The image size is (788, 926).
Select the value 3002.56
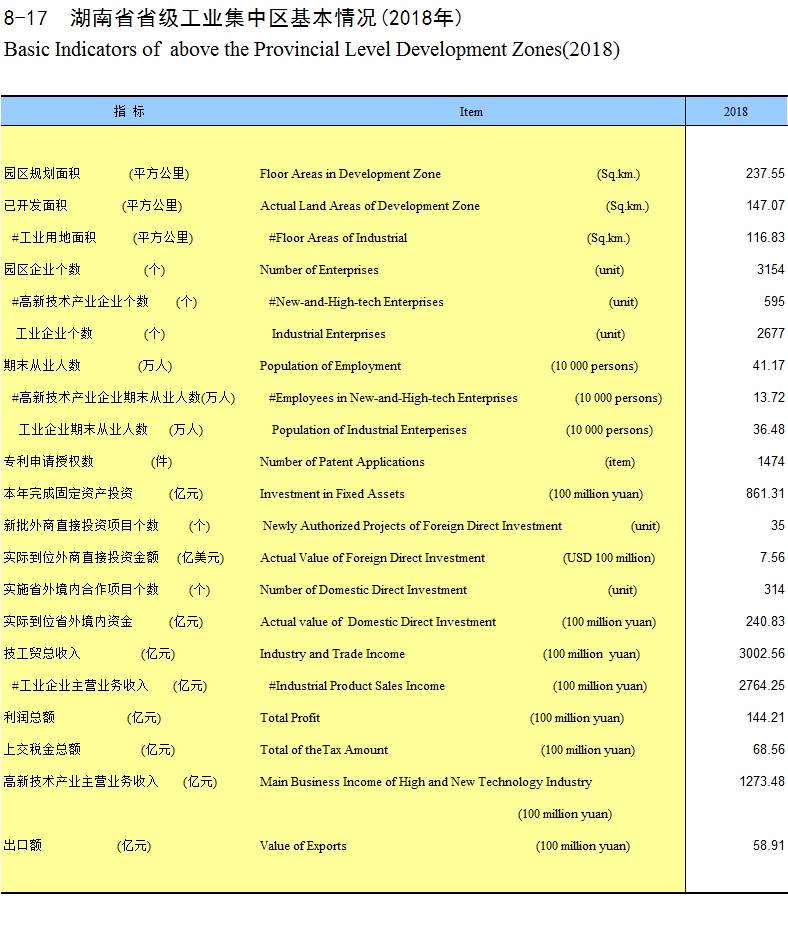[x=762, y=653]
